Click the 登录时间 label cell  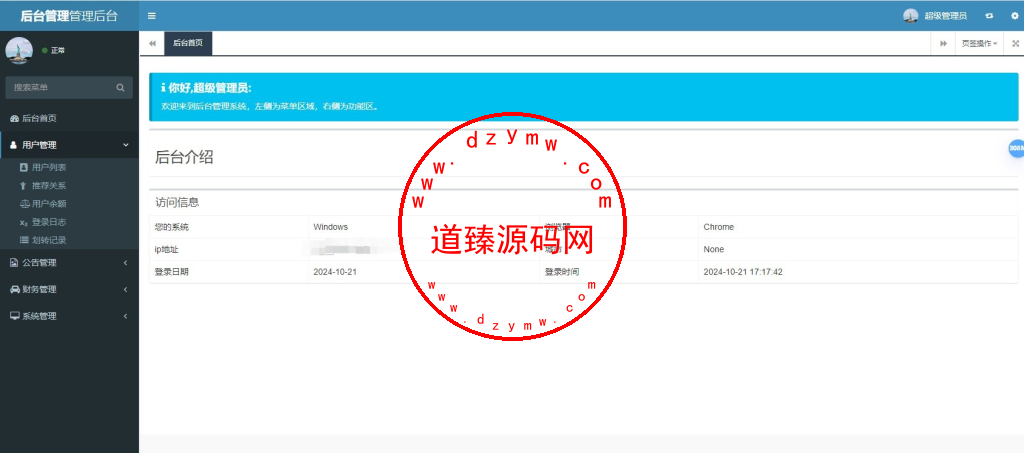[619, 272]
